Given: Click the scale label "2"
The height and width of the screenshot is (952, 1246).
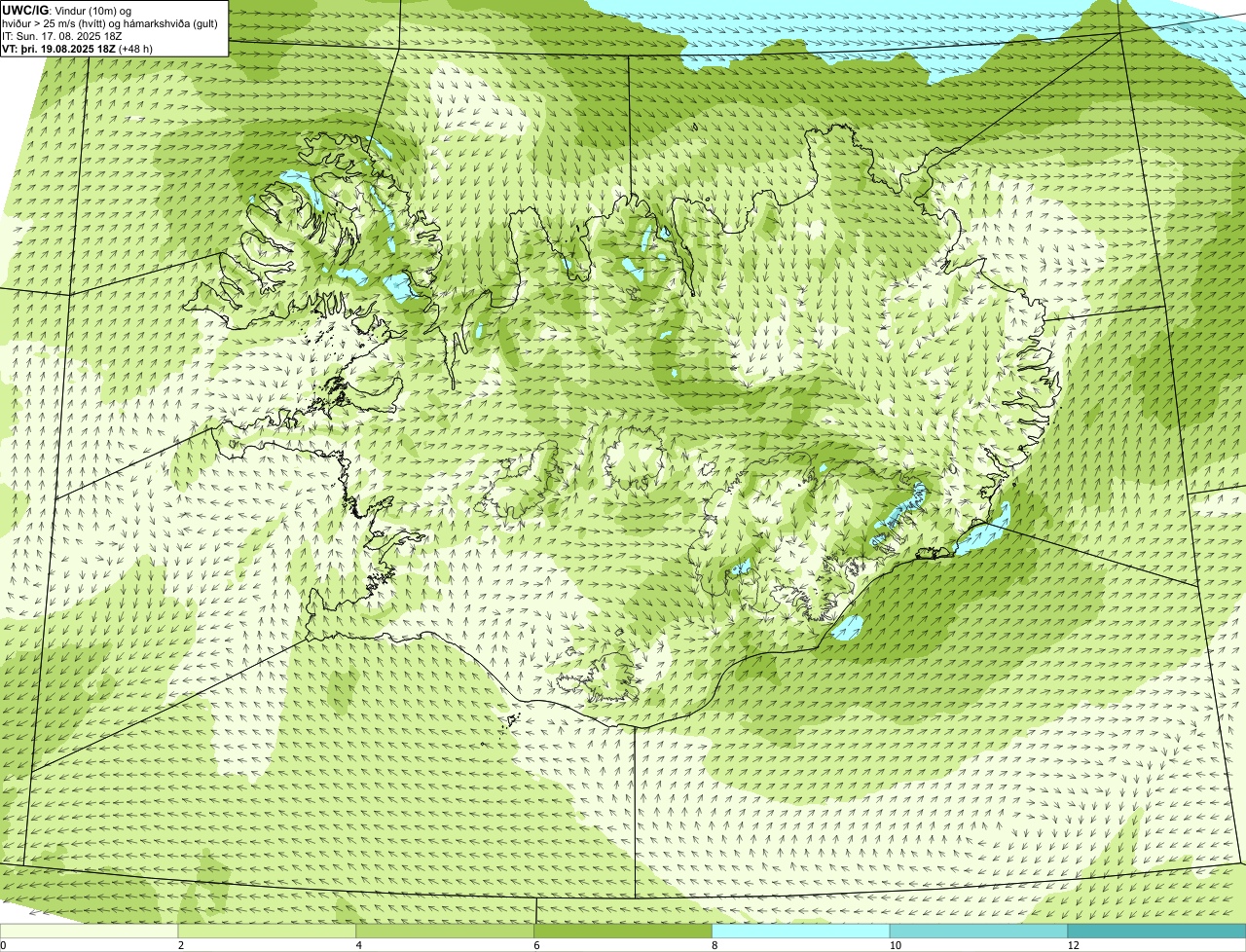Looking at the screenshot, I should (x=180, y=945).
